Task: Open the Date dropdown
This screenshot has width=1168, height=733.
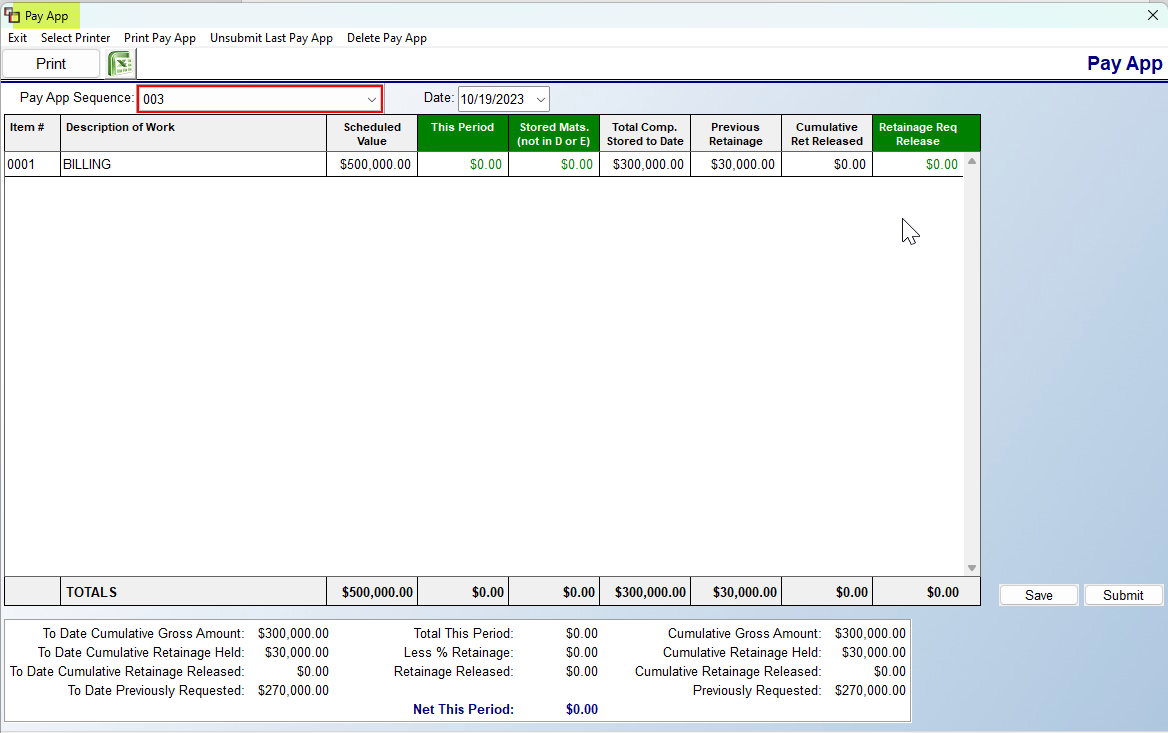Action: (x=540, y=99)
